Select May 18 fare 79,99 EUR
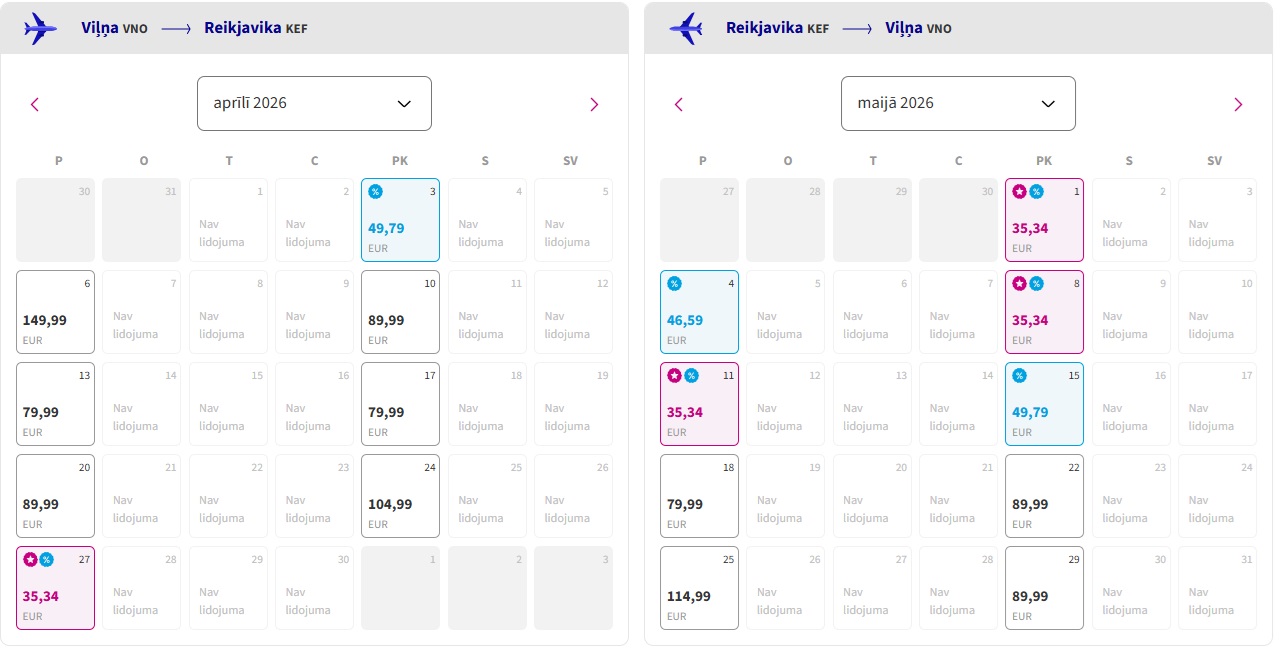 tap(700, 496)
